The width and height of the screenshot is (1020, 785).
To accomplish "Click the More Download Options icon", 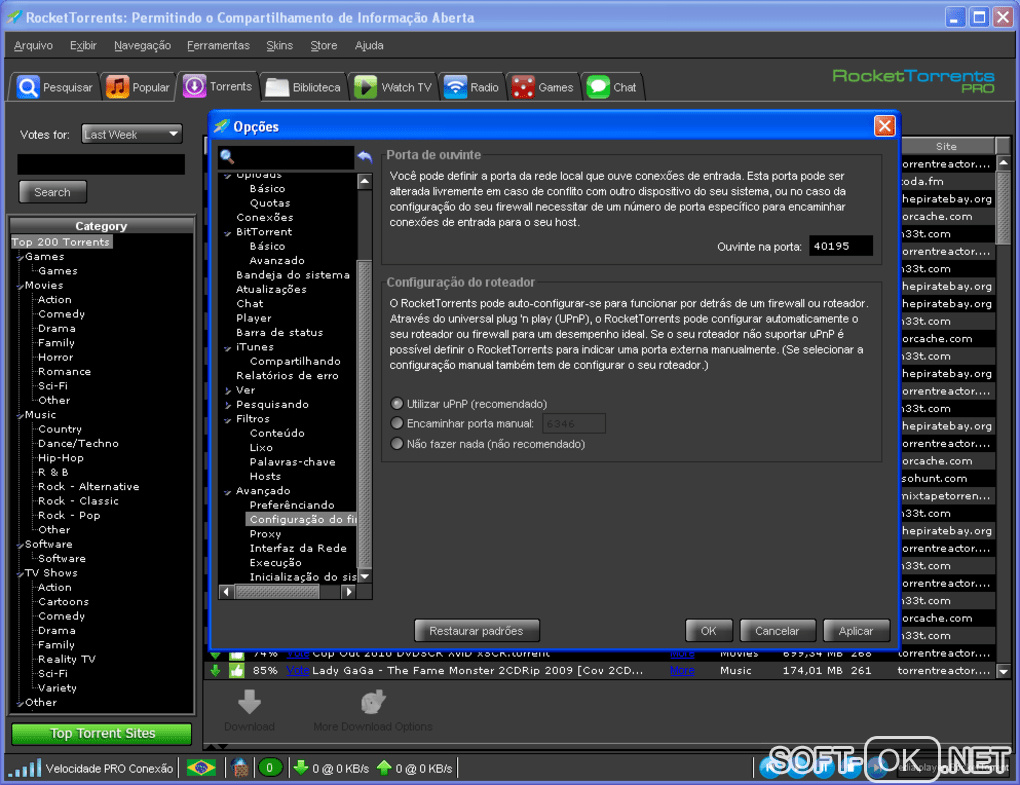I will pos(373,702).
